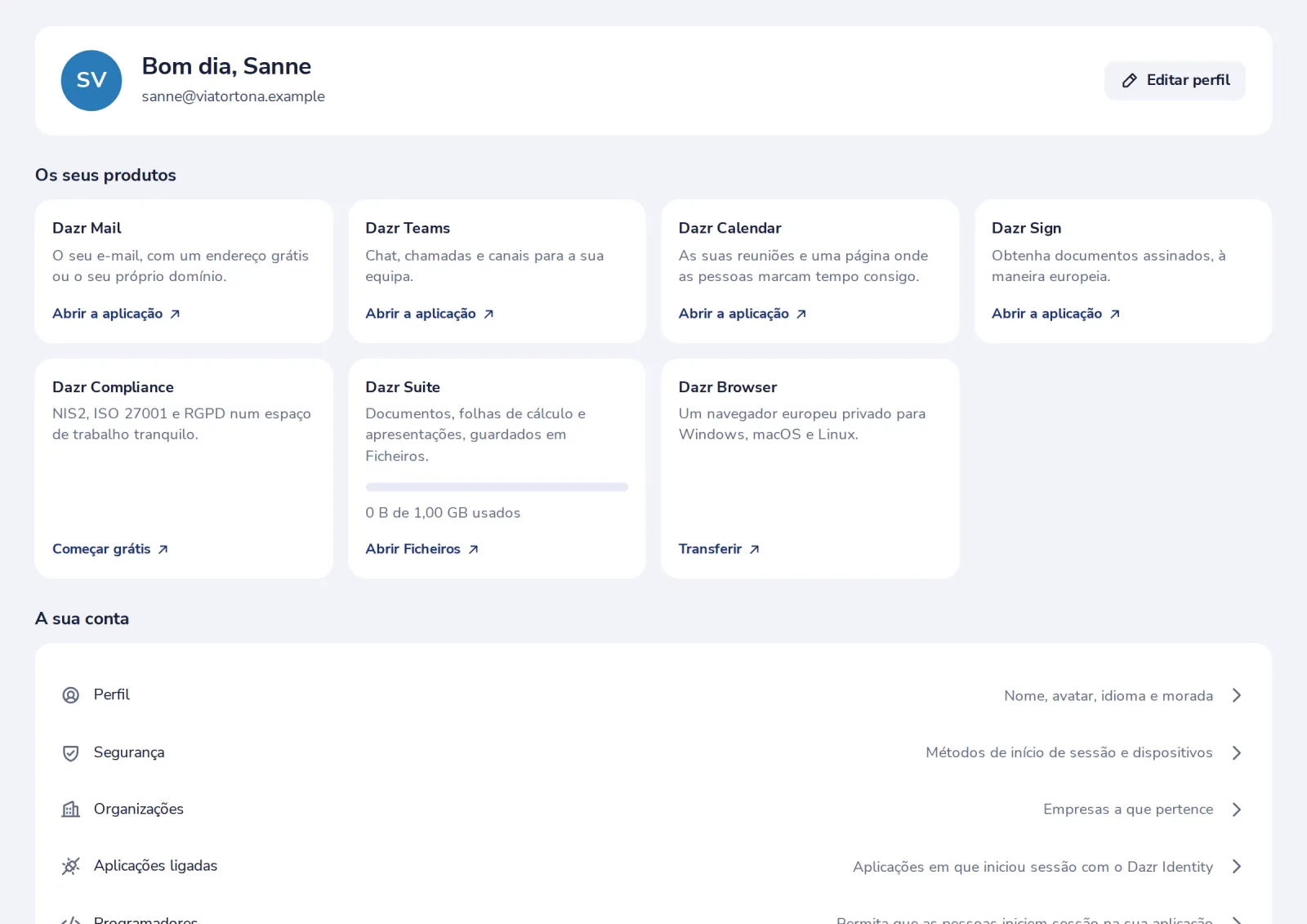This screenshot has width=1307, height=924.
Task: Click the 'A sua conta' heading
Action: [x=82, y=618]
